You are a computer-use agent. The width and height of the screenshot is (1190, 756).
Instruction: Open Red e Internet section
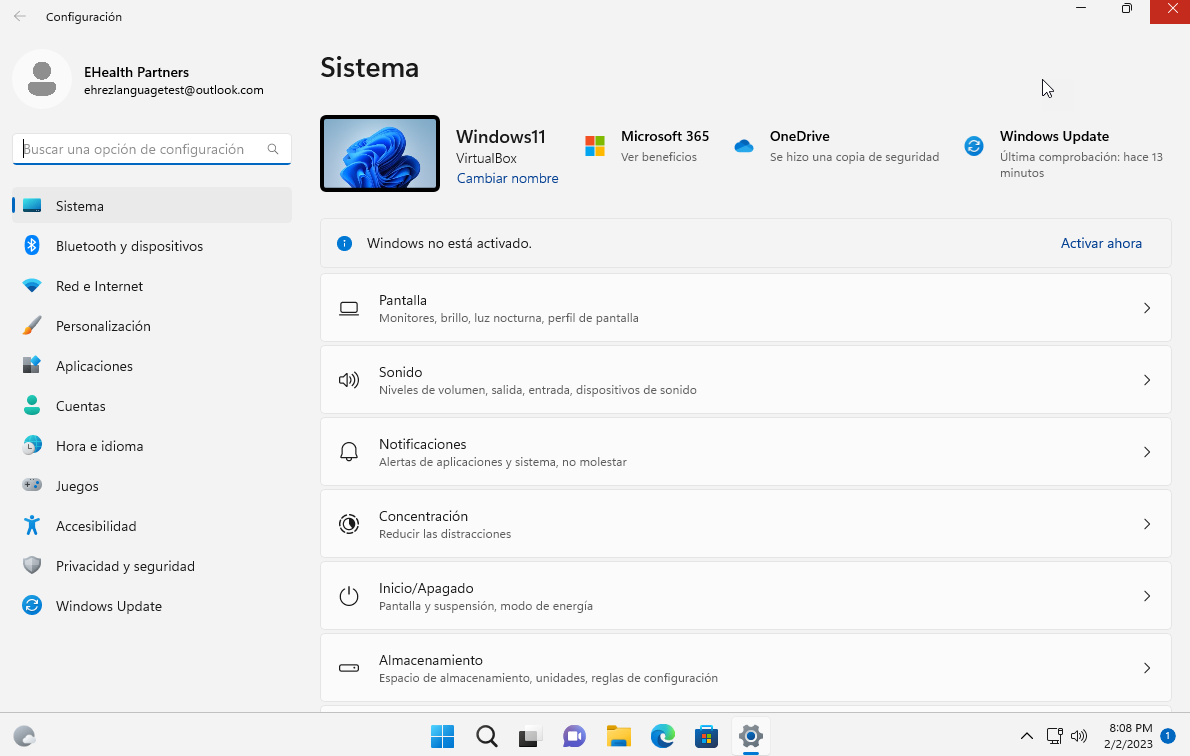coord(152,285)
